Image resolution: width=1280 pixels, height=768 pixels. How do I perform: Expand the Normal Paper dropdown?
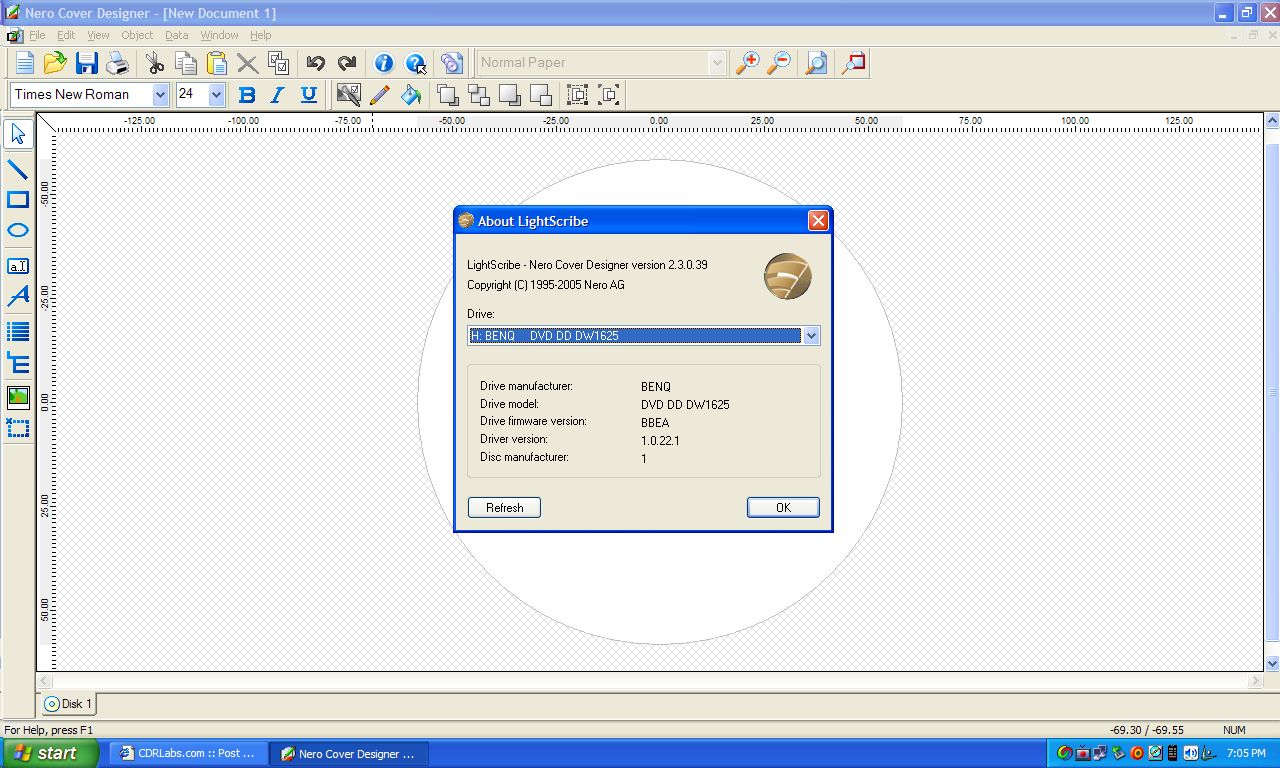coord(717,63)
